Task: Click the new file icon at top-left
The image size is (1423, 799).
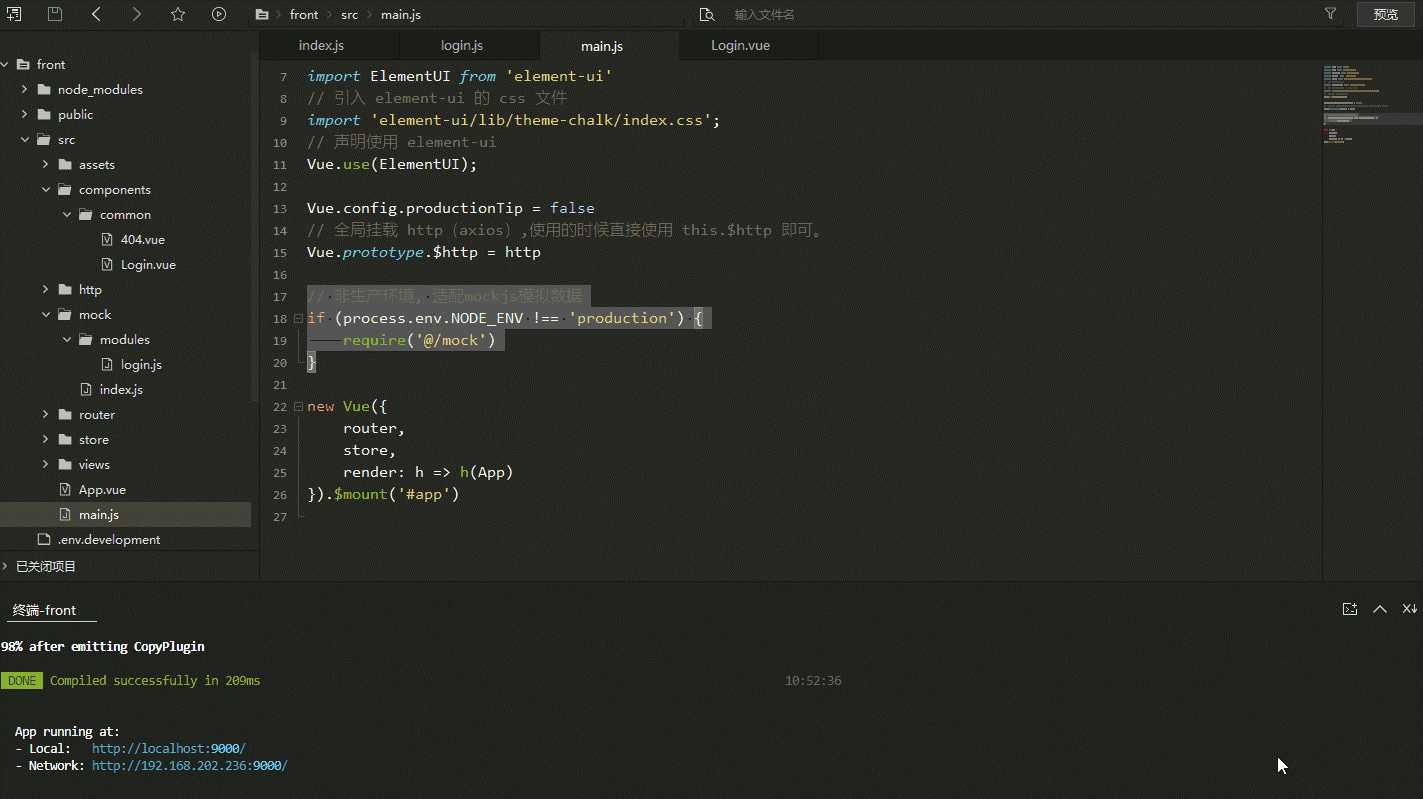Action: coord(14,14)
